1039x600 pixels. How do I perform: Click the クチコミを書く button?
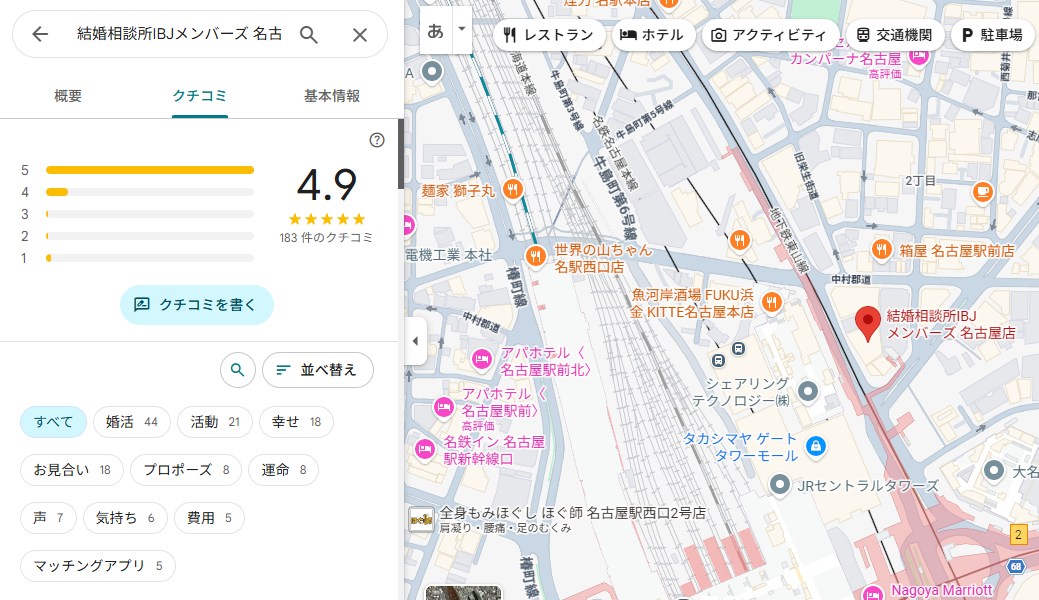[196, 305]
